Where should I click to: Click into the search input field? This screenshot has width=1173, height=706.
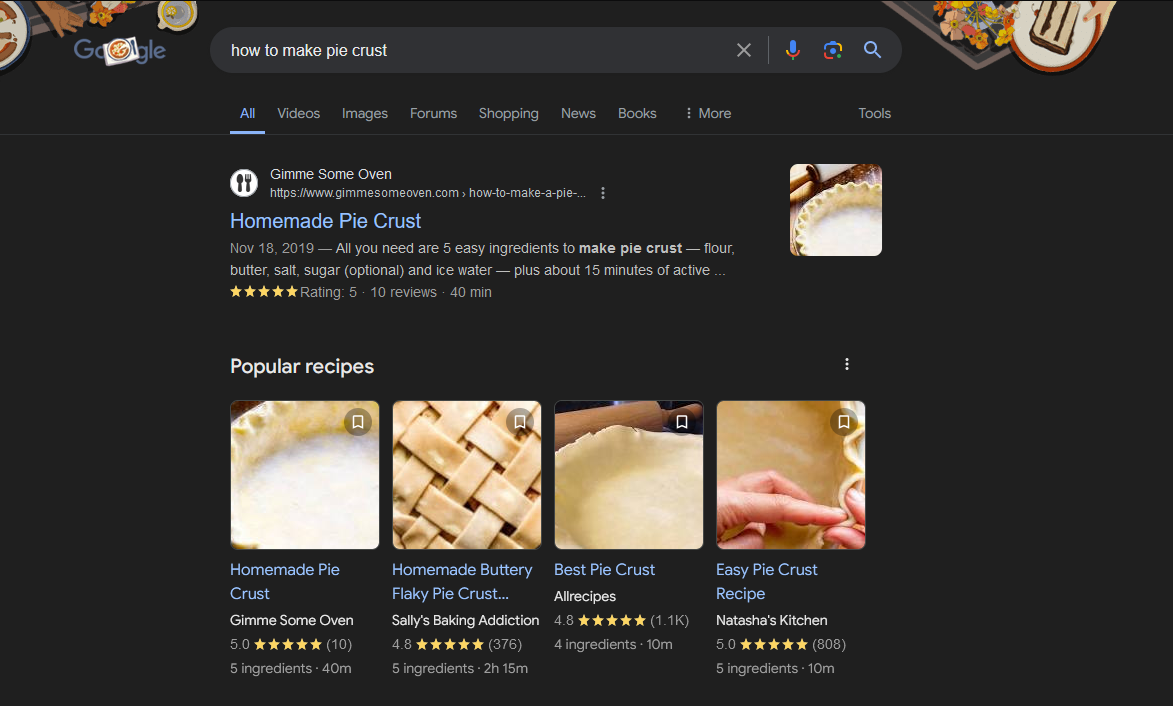pos(470,50)
